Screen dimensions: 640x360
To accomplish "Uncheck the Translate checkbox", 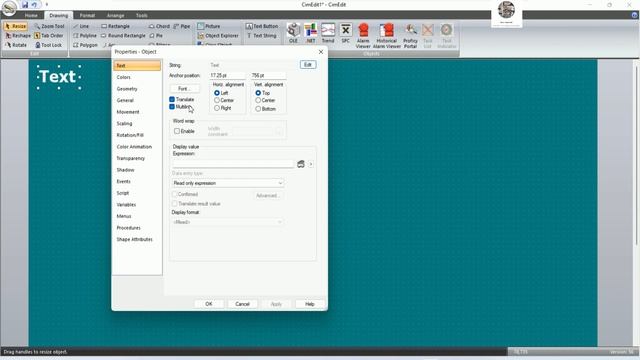I will pos(172,99).
